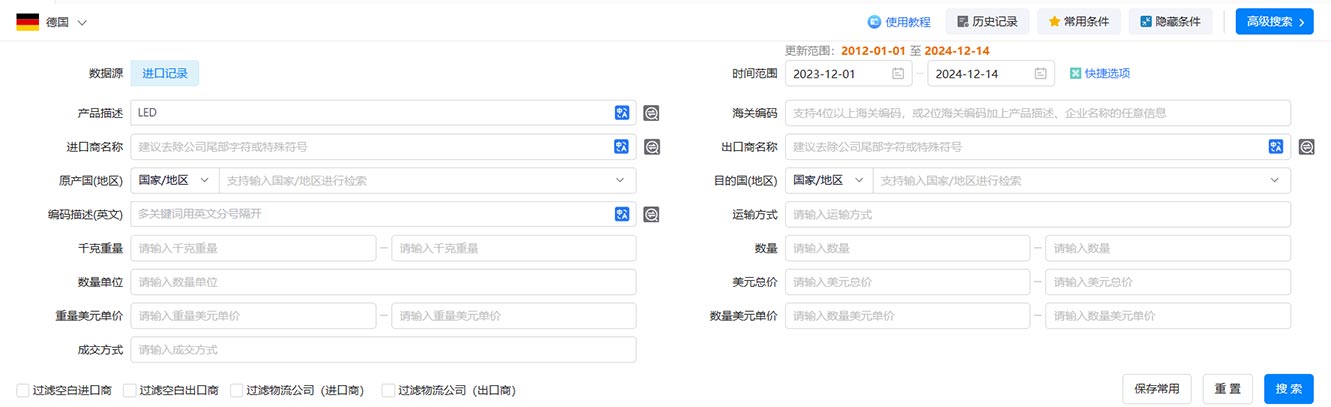Image resolution: width=1331 pixels, height=407 pixels.
Task: Open calendar icon for end date 2024-12-14
Action: click(x=1041, y=73)
